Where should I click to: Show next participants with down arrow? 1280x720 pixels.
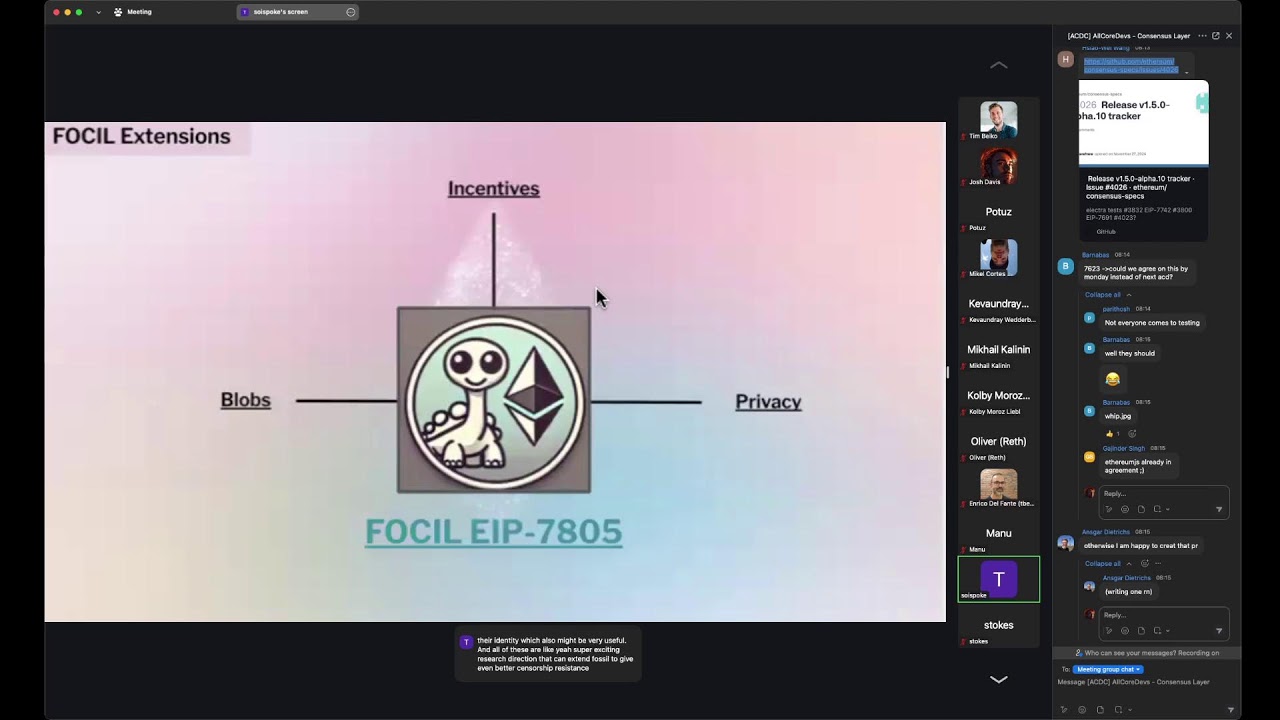click(998, 679)
